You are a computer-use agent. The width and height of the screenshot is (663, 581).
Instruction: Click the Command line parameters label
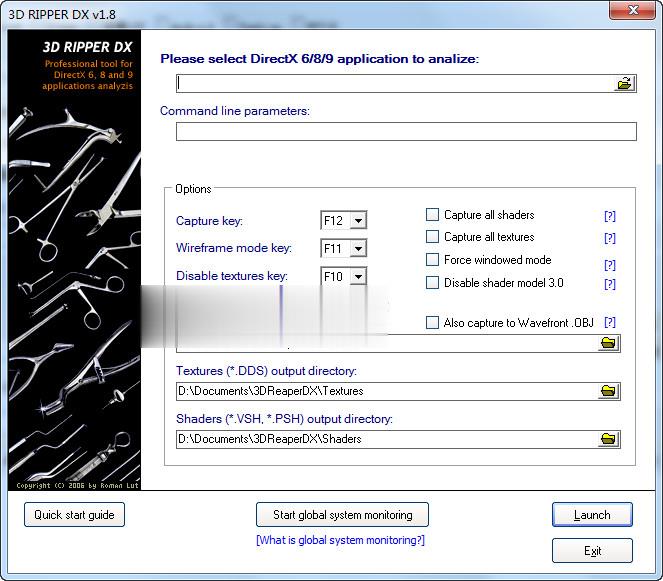tap(235, 111)
